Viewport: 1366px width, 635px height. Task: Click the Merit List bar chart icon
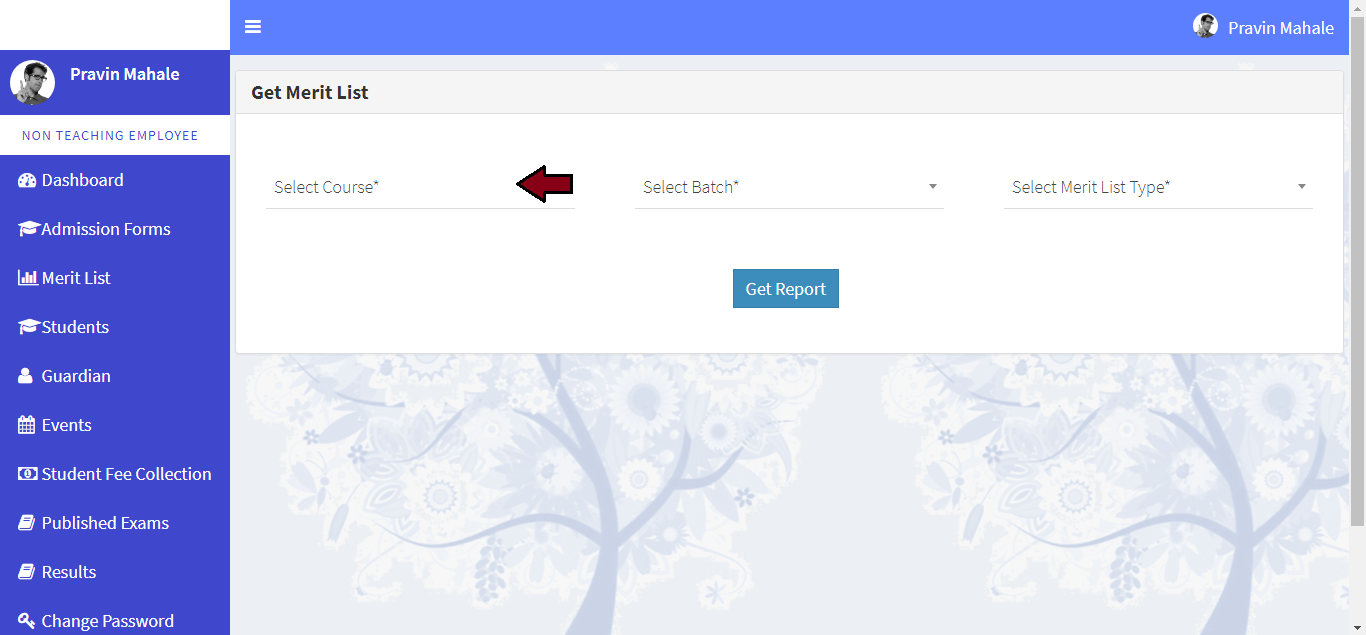pyautogui.click(x=28, y=278)
